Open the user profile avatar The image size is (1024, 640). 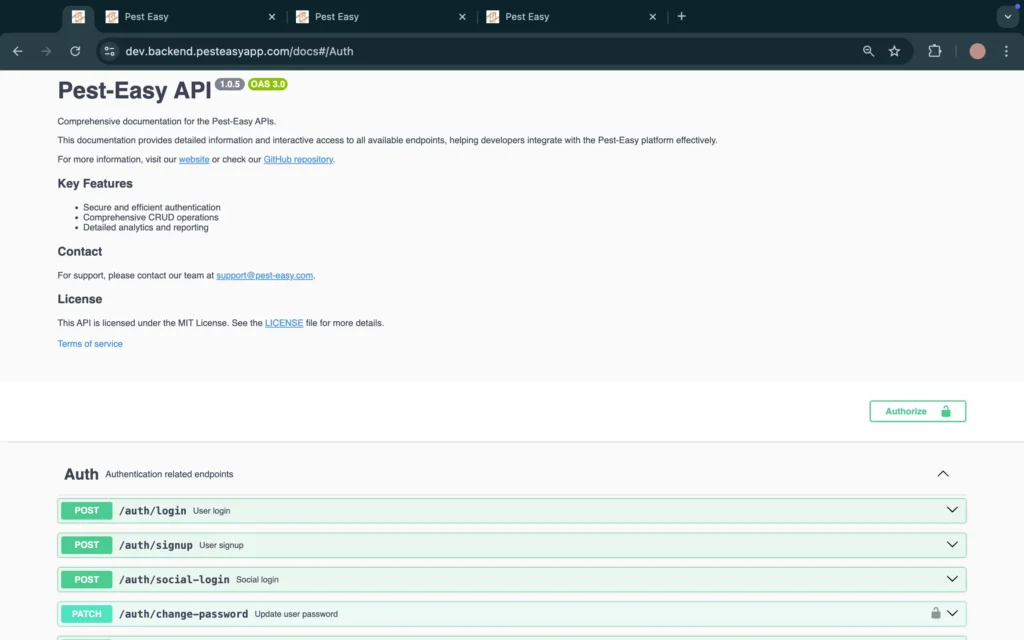(x=977, y=51)
